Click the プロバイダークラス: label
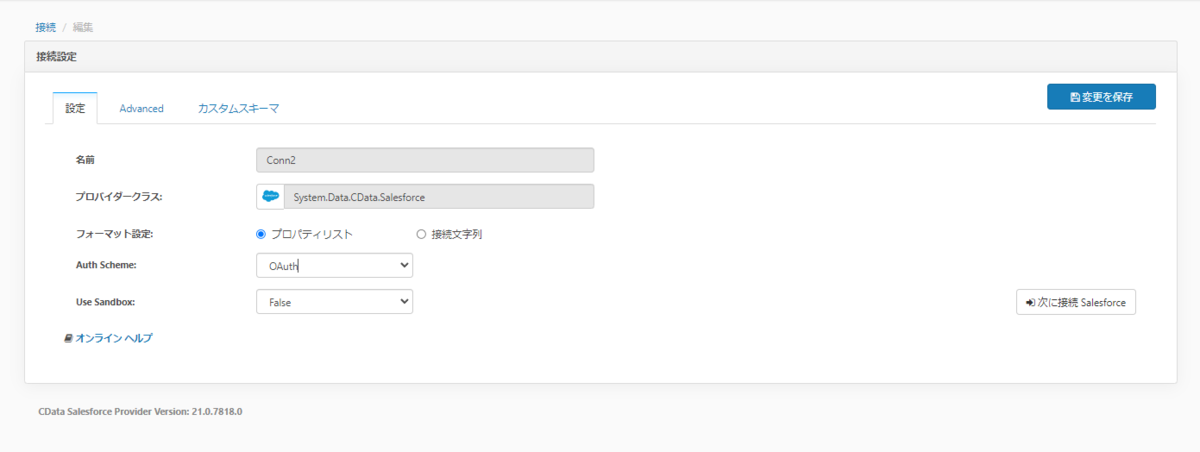This screenshot has height=452, width=1200. click(x=119, y=197)
